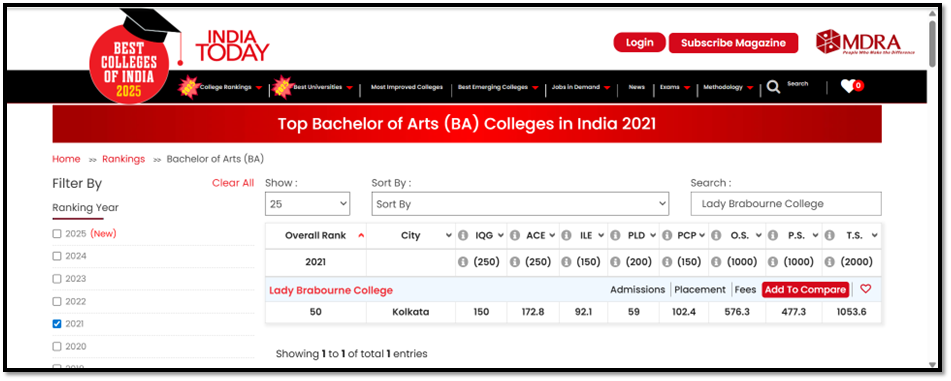This screenshot has height=381, width=951.
Task: Expand the ILE column chevron
Action: tap(601, 235)
